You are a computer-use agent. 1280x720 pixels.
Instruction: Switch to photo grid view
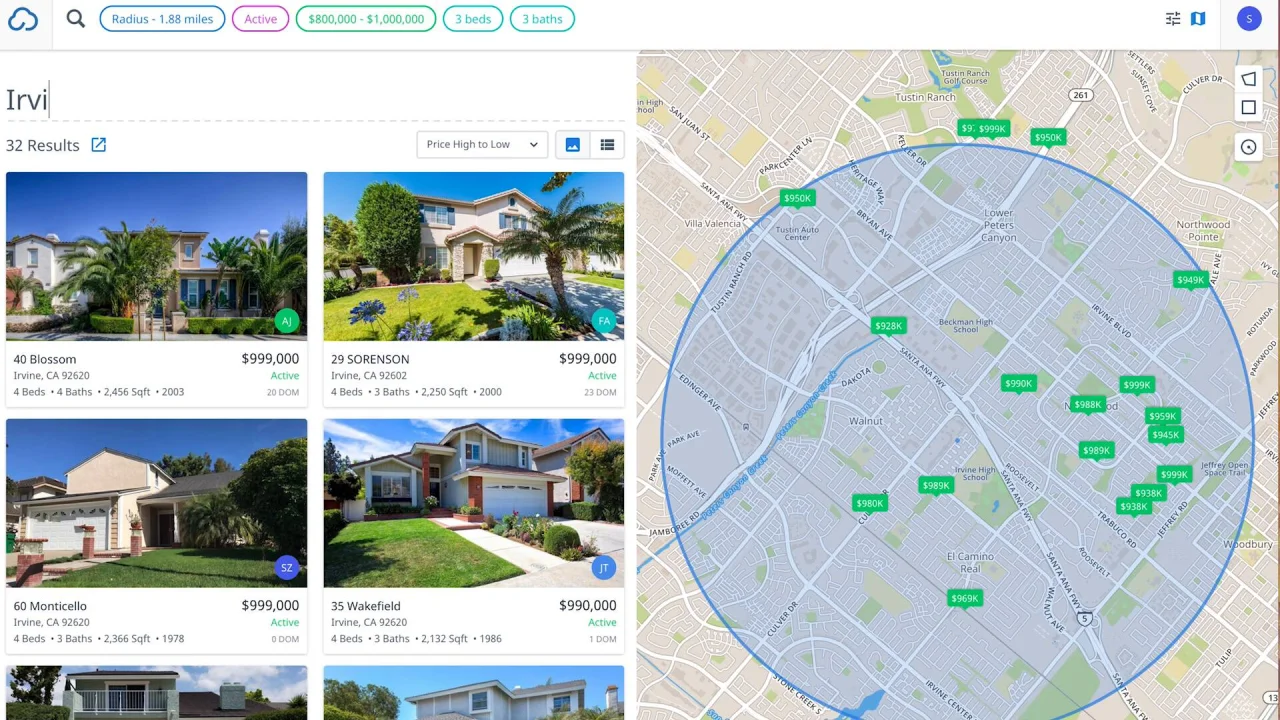(573, 145)
